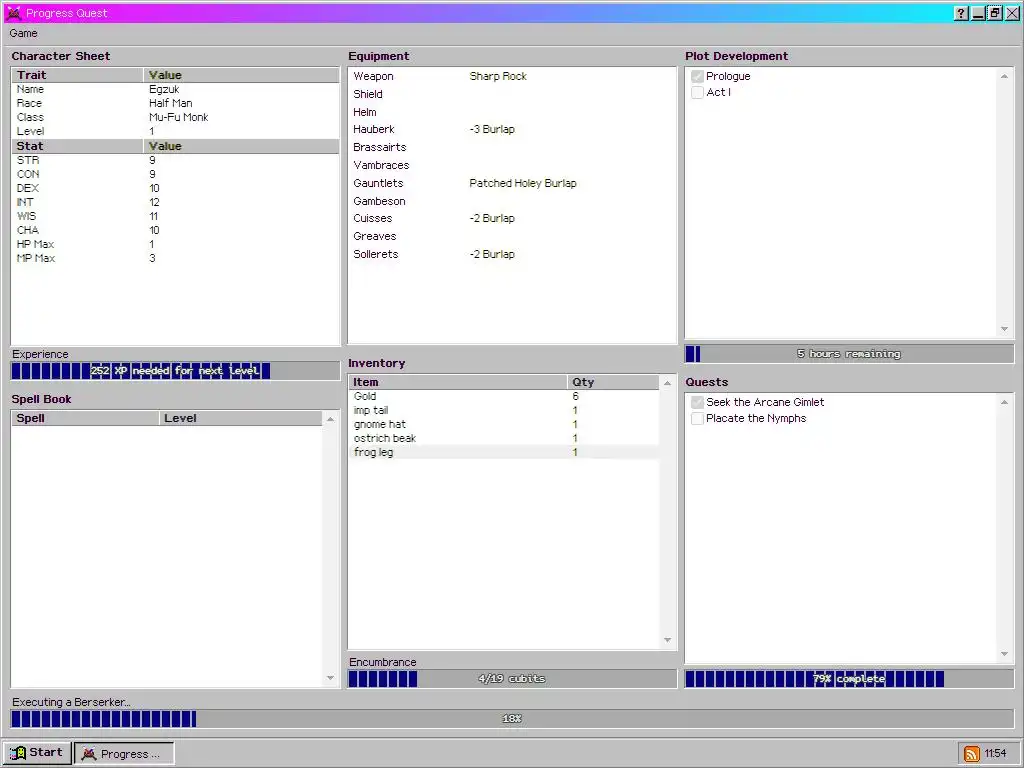Select the Shield equipment slot
This screenshot has height=768, width=1024.
[x=512, y=94]
